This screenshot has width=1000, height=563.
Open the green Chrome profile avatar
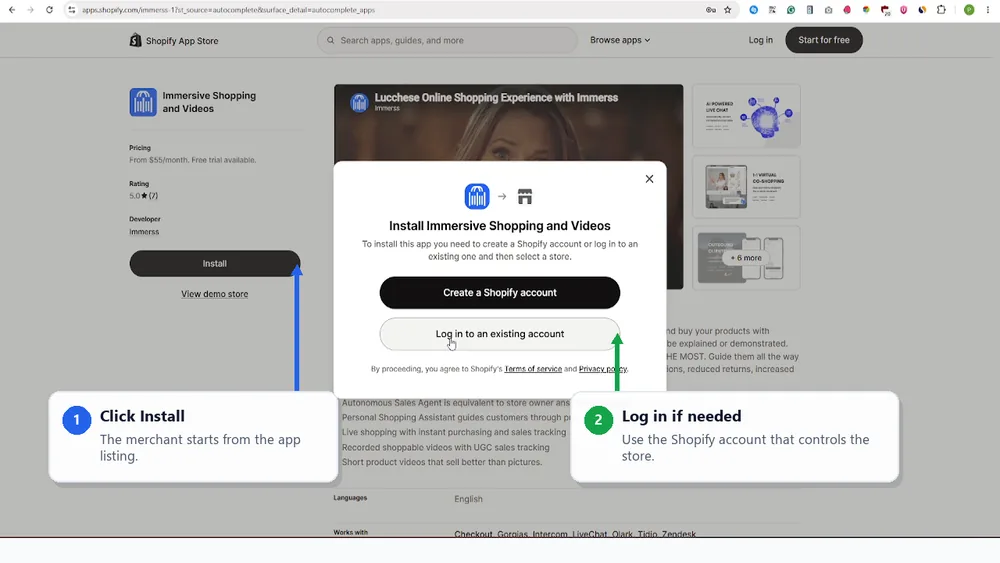click(x=969, y=10)
